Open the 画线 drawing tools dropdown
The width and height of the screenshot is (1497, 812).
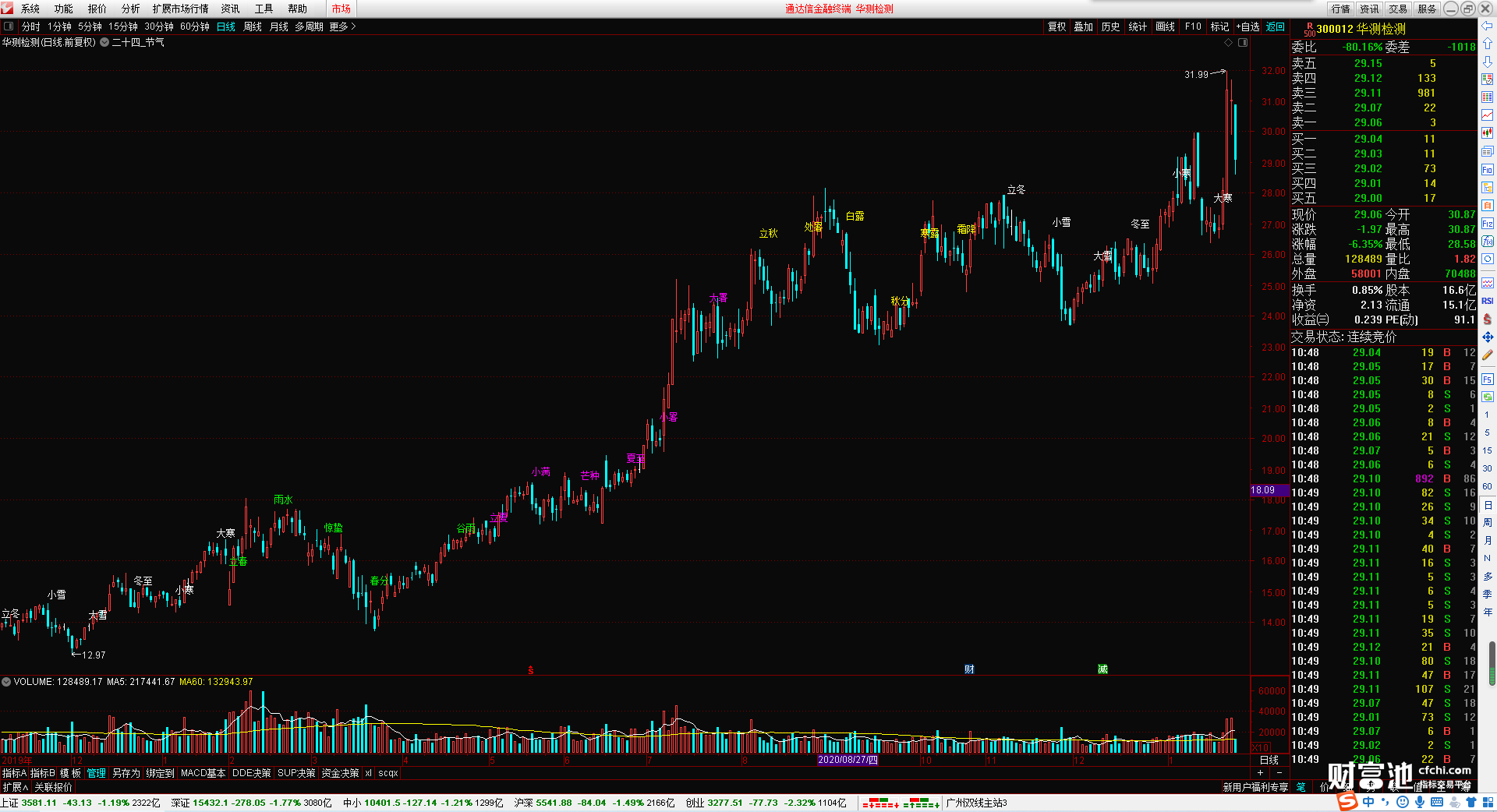point(1166,26)
